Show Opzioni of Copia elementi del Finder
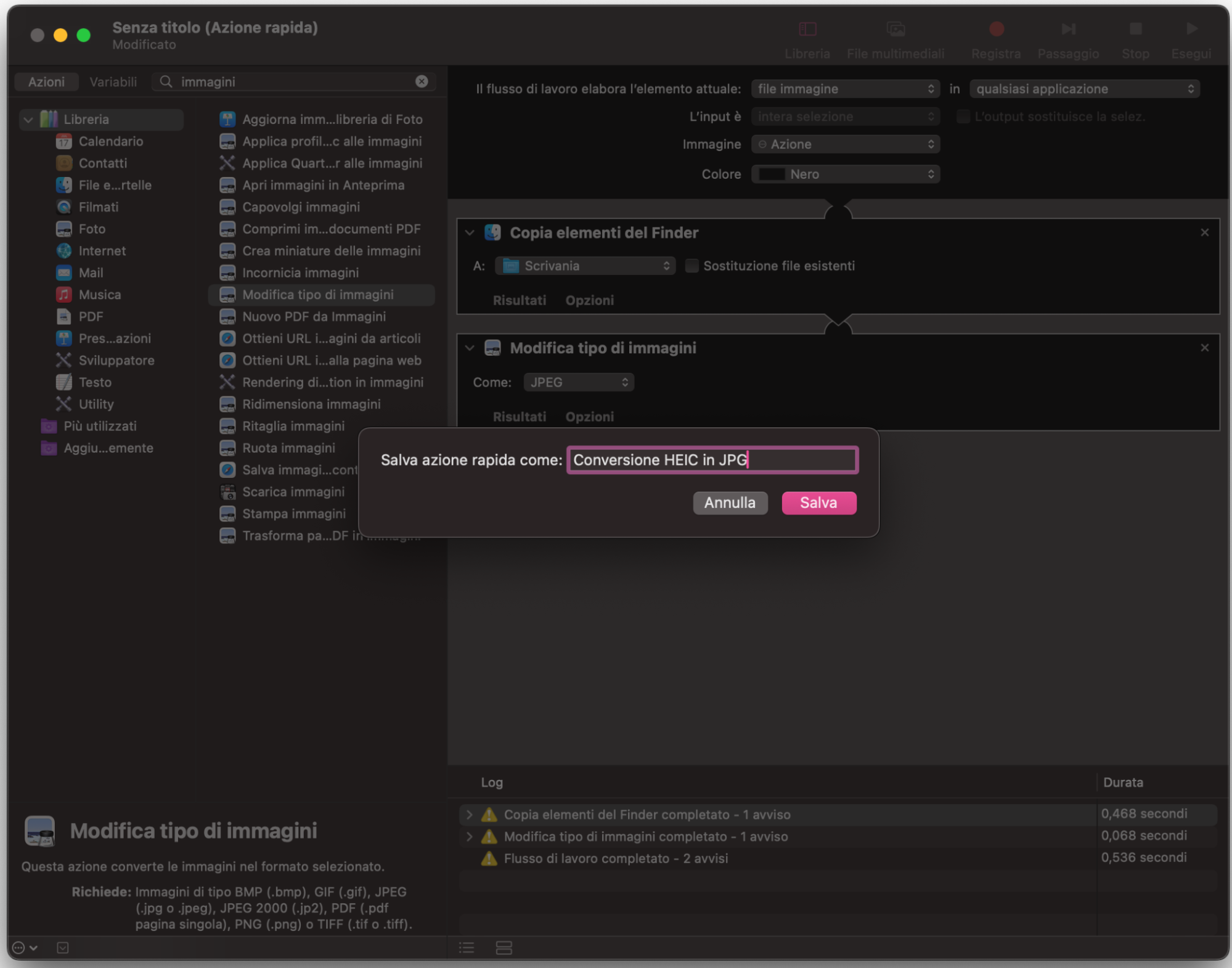The image size is (1232, 968). point(590,300)
